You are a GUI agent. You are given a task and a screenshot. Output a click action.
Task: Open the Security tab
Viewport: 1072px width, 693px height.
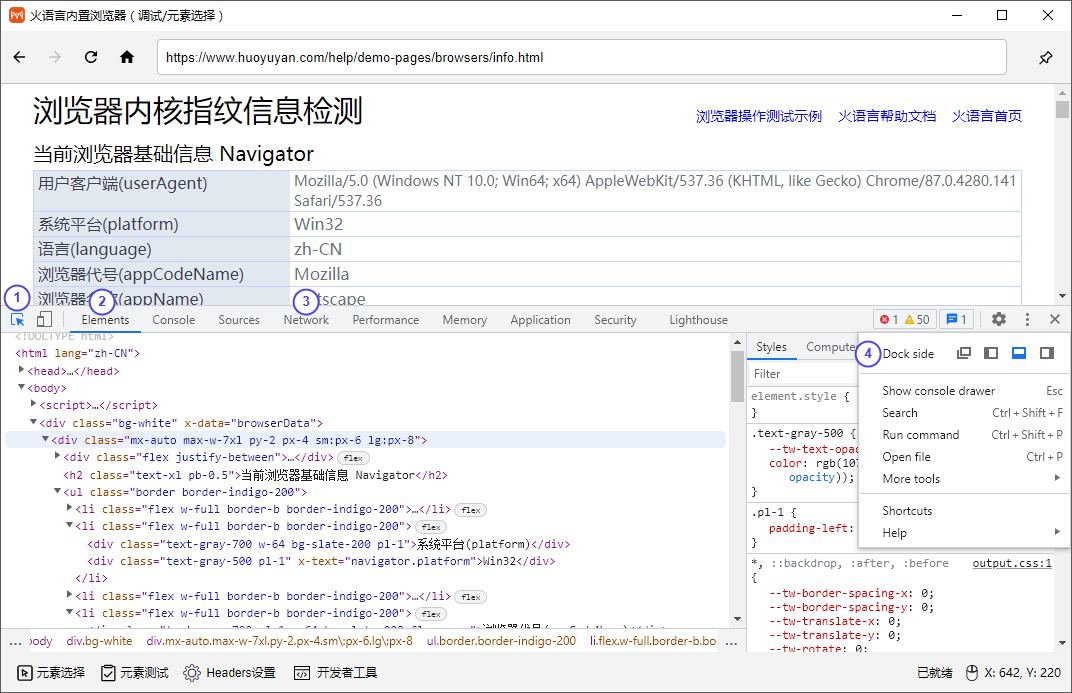[x=615, y=320]
